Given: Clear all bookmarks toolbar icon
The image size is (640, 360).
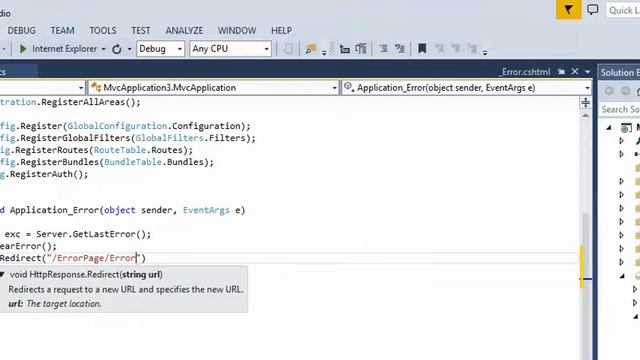Looking at the screenshot, I should coord(472,49).
